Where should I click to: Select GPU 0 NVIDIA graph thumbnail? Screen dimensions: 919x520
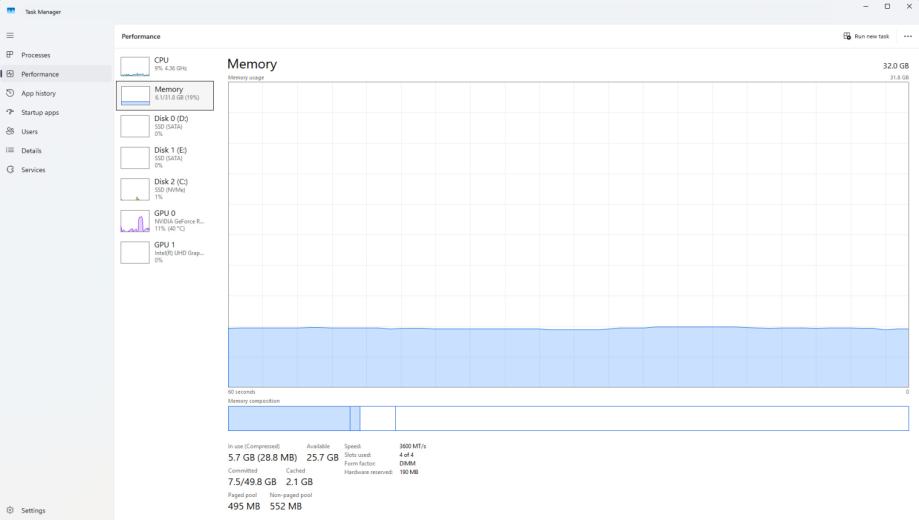click(135, 221)
